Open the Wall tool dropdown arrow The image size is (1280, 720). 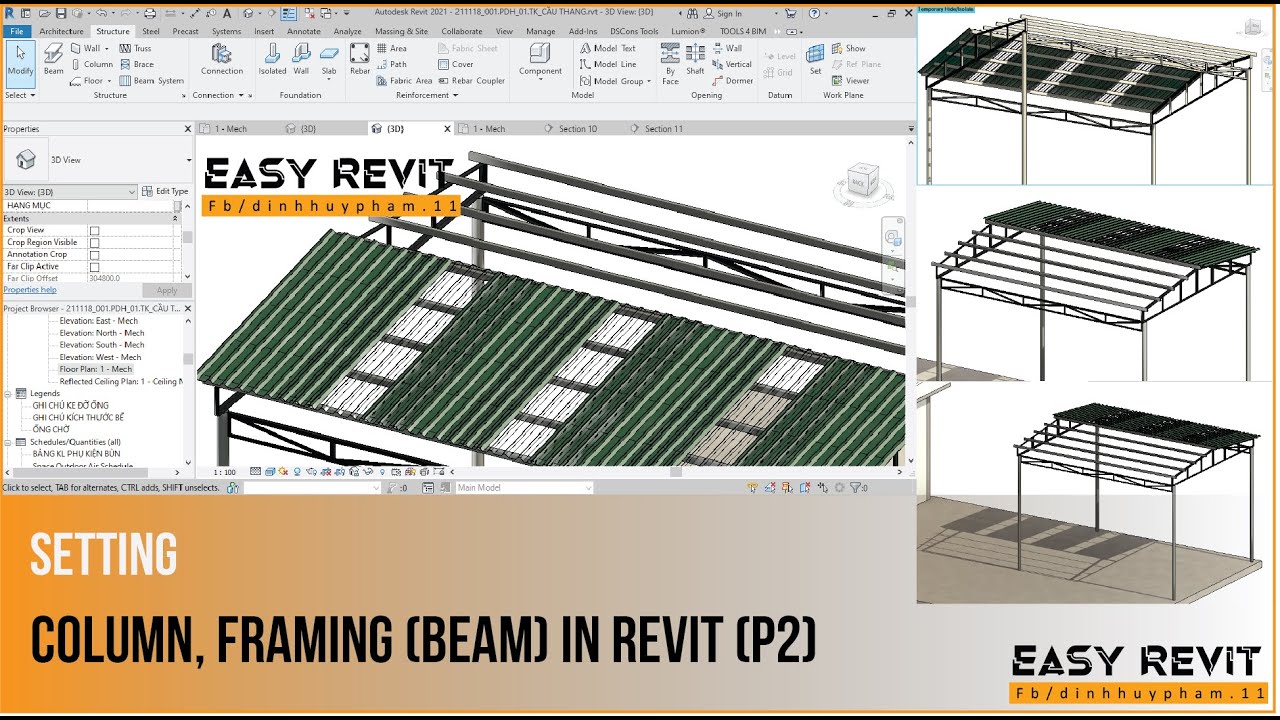coord(106,48)
